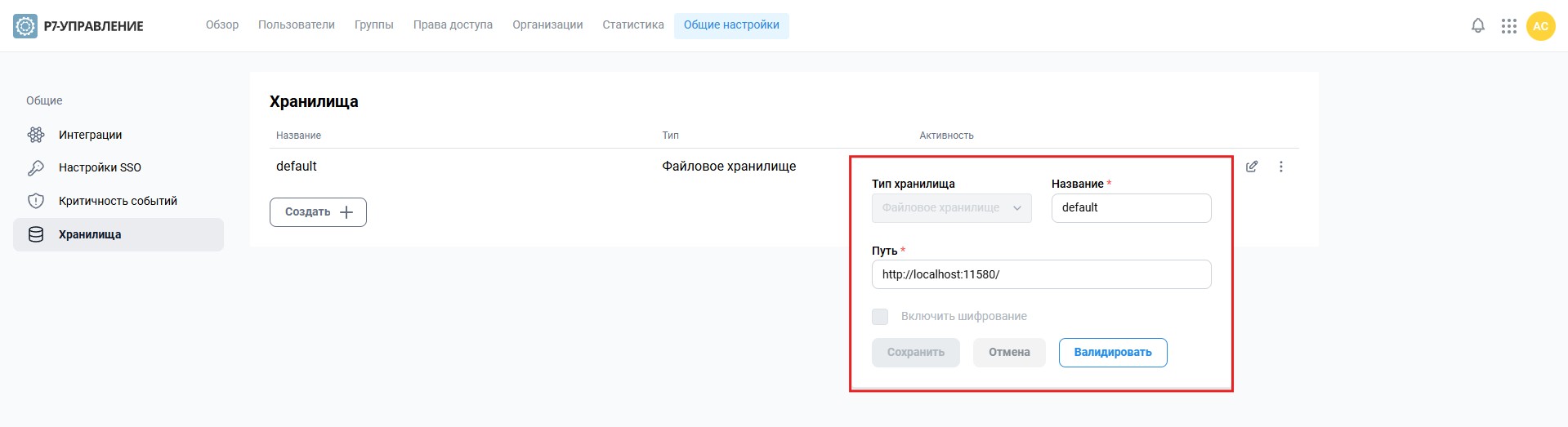Image resolution: width=1568 pixels, height=427 pixels.
Task: Click the Тип column header
Action: [670, 136]
